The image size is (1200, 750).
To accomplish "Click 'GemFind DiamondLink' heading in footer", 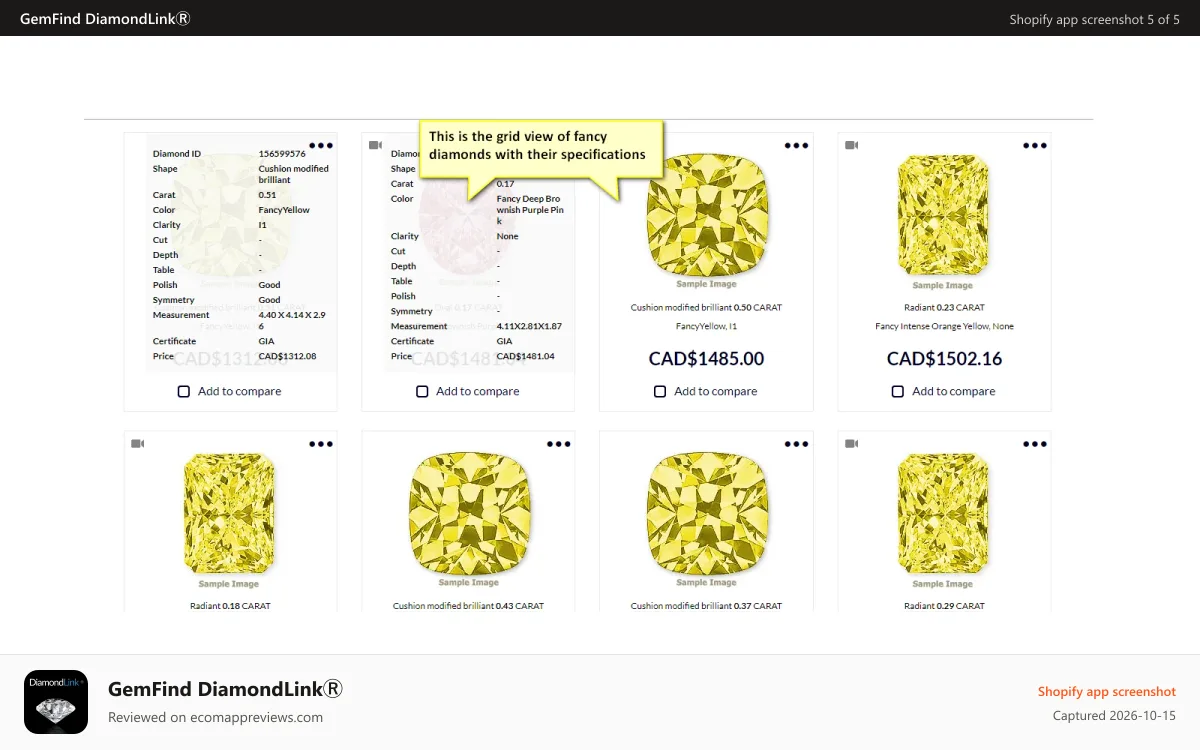I will 225,689.
